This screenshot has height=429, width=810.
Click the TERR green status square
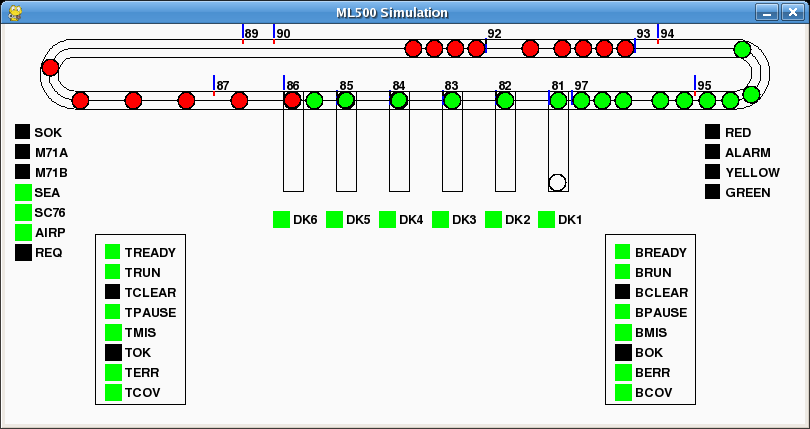click(113, 372)
